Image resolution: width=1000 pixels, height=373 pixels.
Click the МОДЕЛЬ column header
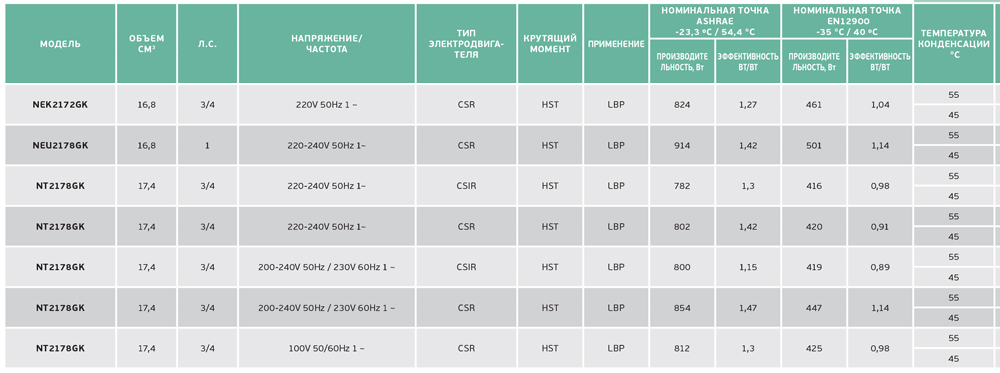tap(61, 44)
